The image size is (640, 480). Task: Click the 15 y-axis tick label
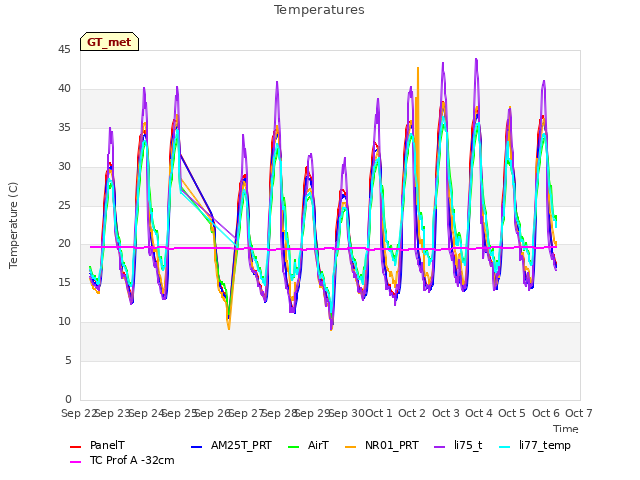[x=64, y=282]
